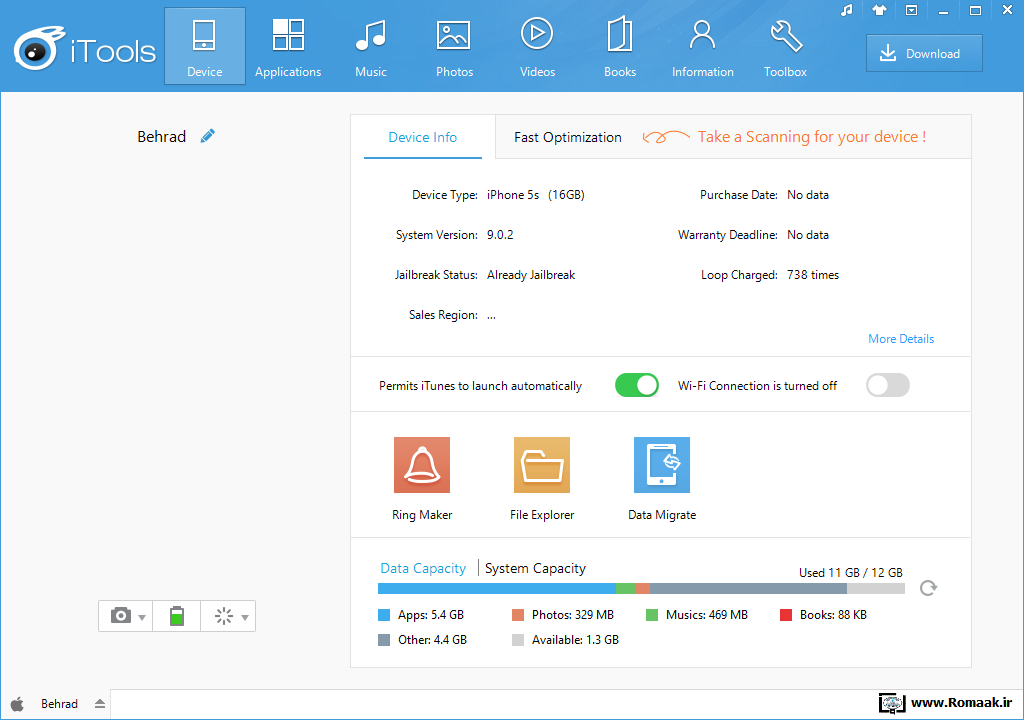Click the 'Already Jailbreak' status text

click(x=531, y=275)
